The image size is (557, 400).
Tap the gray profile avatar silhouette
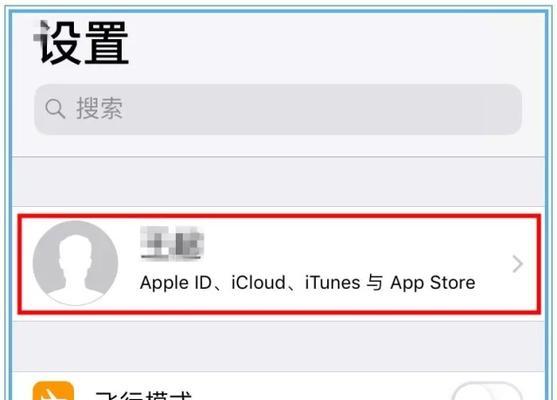[x=75, y=263]
